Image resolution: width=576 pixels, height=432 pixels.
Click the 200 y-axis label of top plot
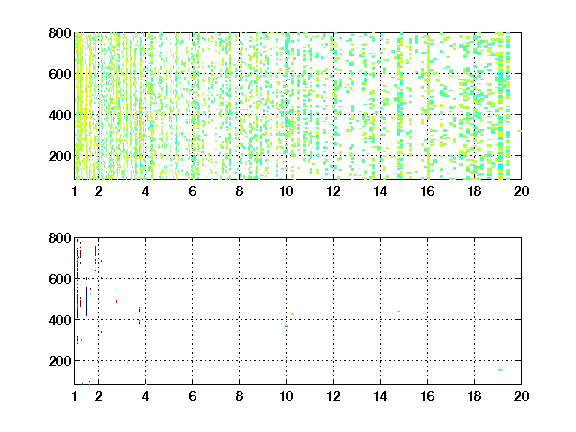60,156
